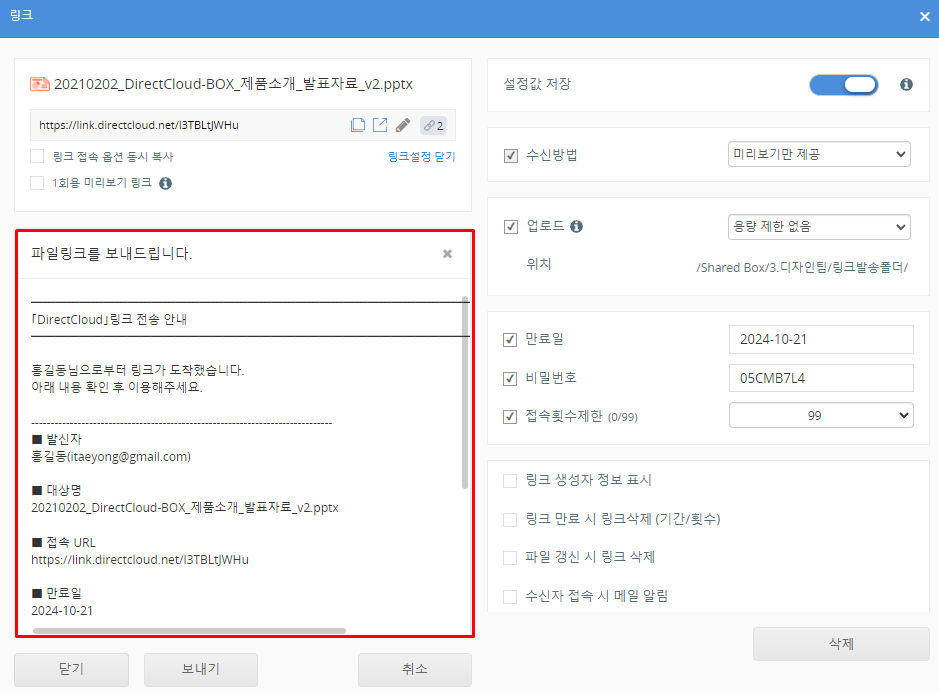Click the link count badge icon

[433, 125]
